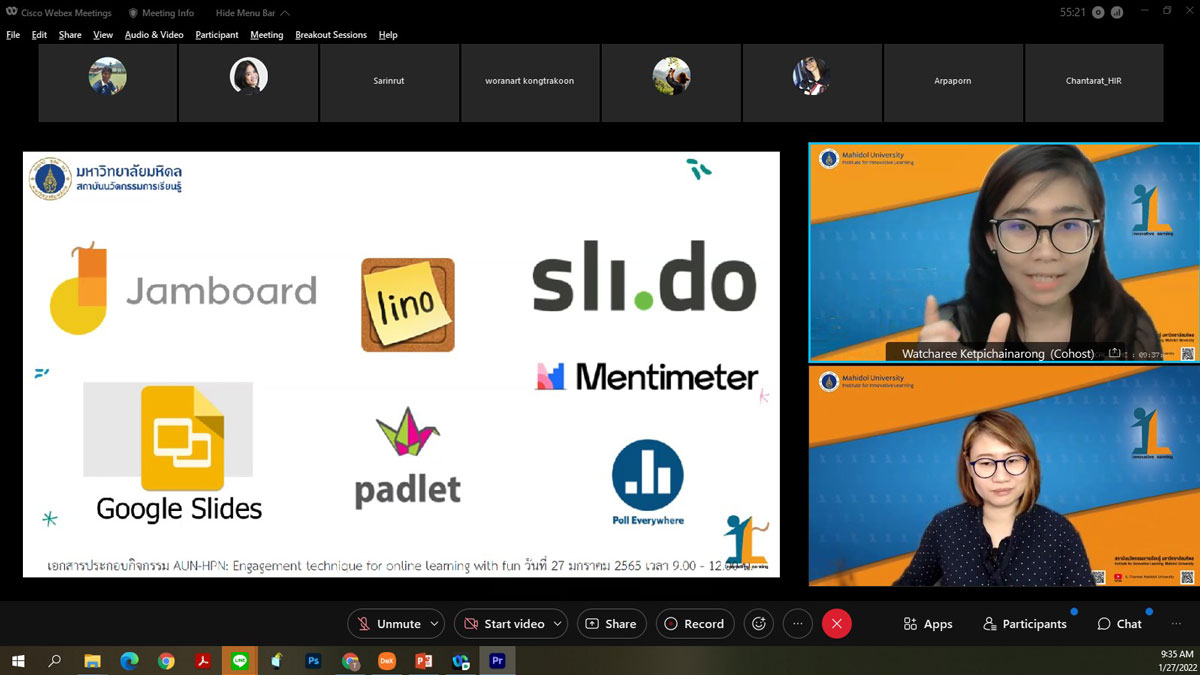The image size is (1200, 675).
Task: Open the Apps panel
Action: tap(927, 624)
